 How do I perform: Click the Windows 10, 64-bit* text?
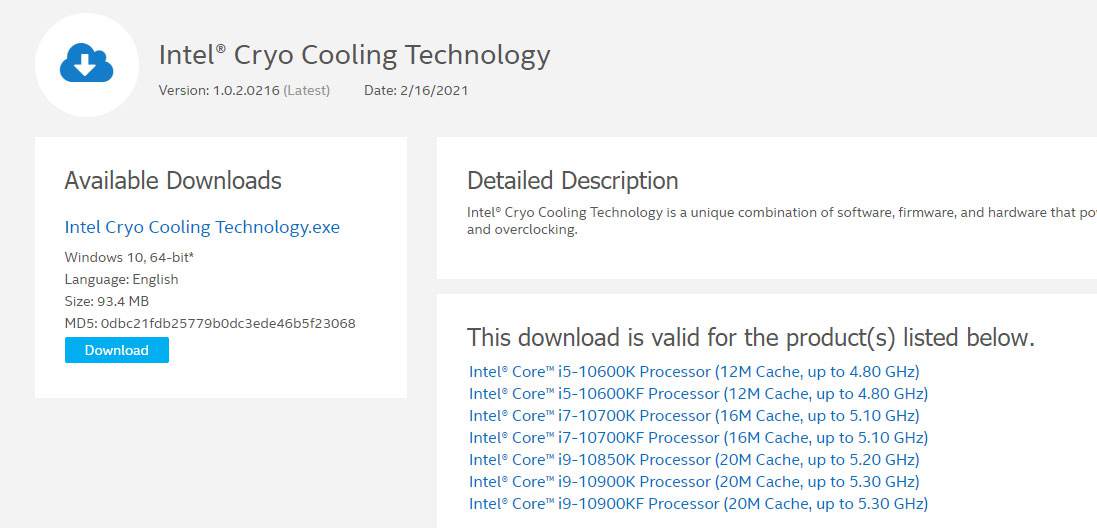(x=129, y=257)
